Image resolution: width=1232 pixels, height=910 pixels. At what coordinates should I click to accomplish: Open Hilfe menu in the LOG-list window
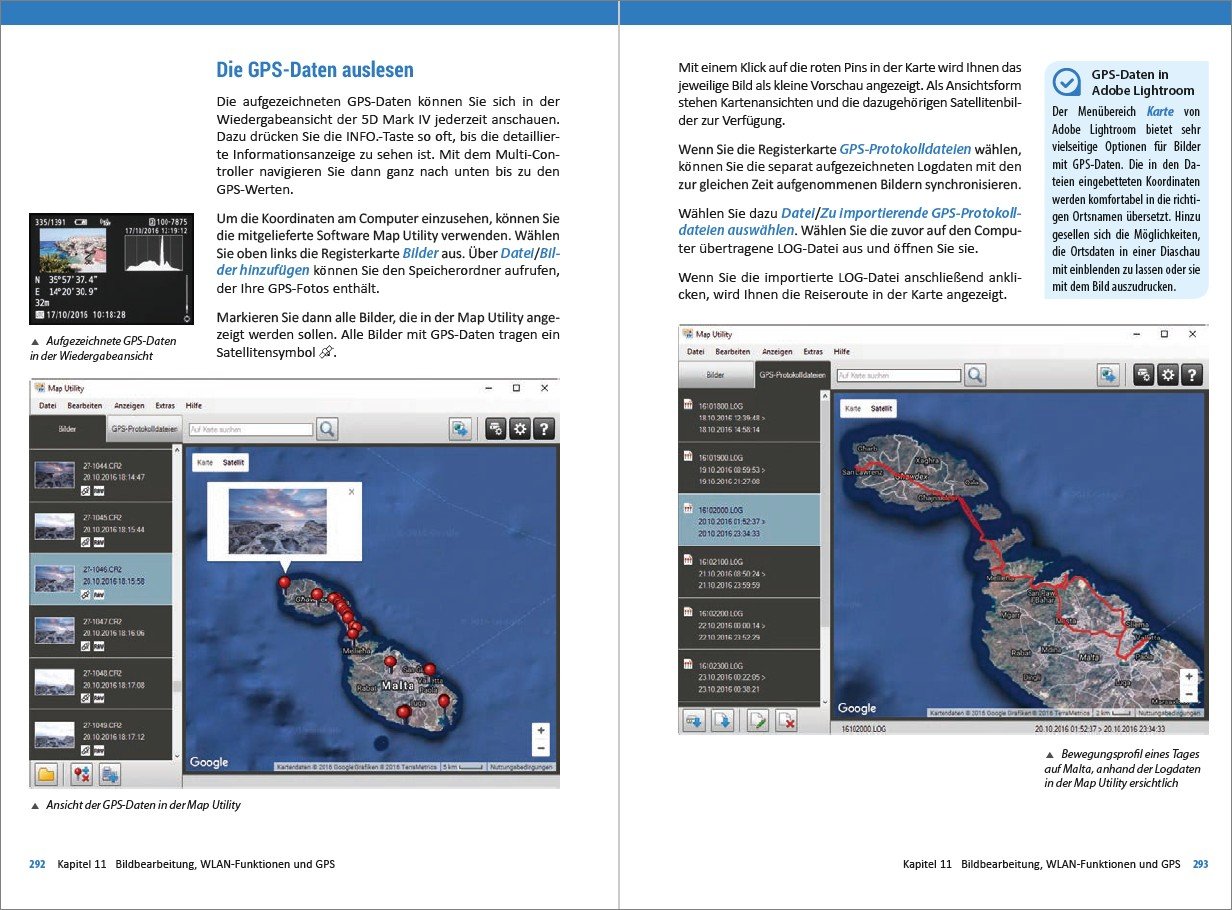click(842, 352)
